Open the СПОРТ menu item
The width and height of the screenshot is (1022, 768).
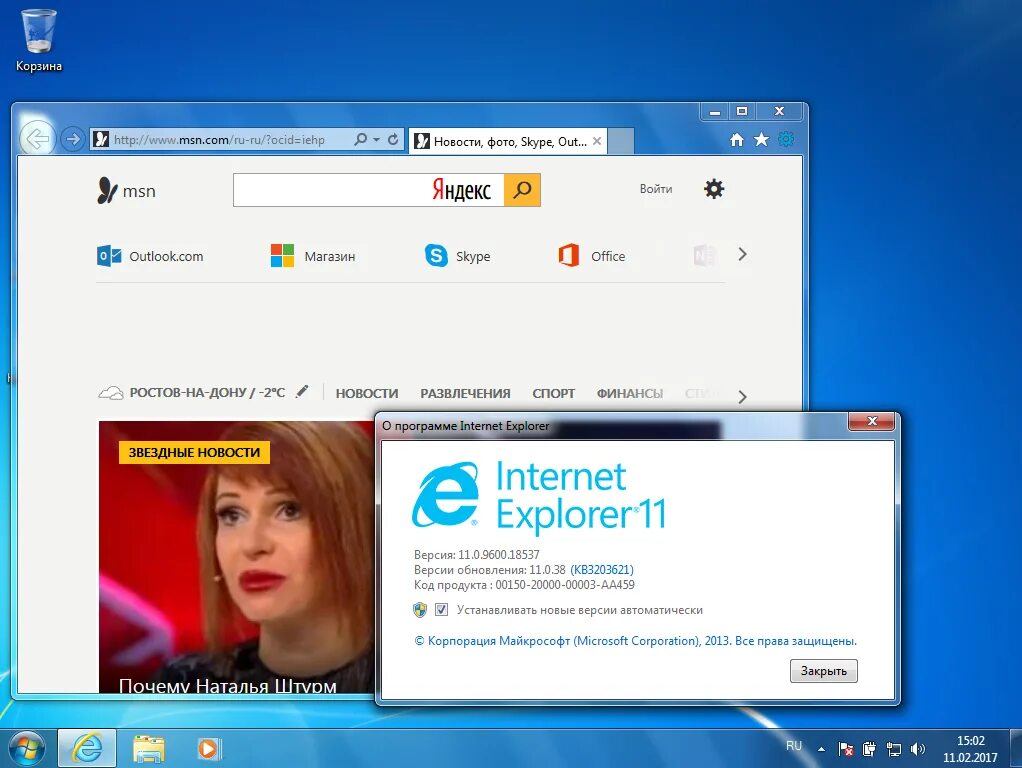coord(553,394)
